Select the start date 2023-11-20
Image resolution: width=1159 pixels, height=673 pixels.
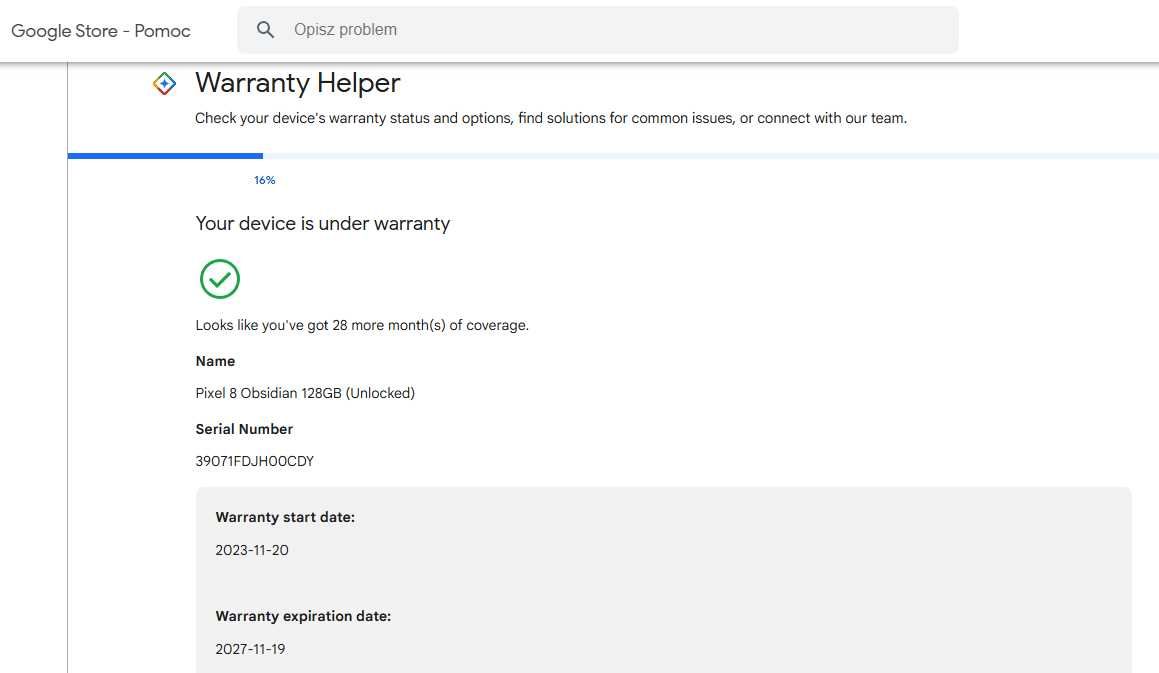252,550
